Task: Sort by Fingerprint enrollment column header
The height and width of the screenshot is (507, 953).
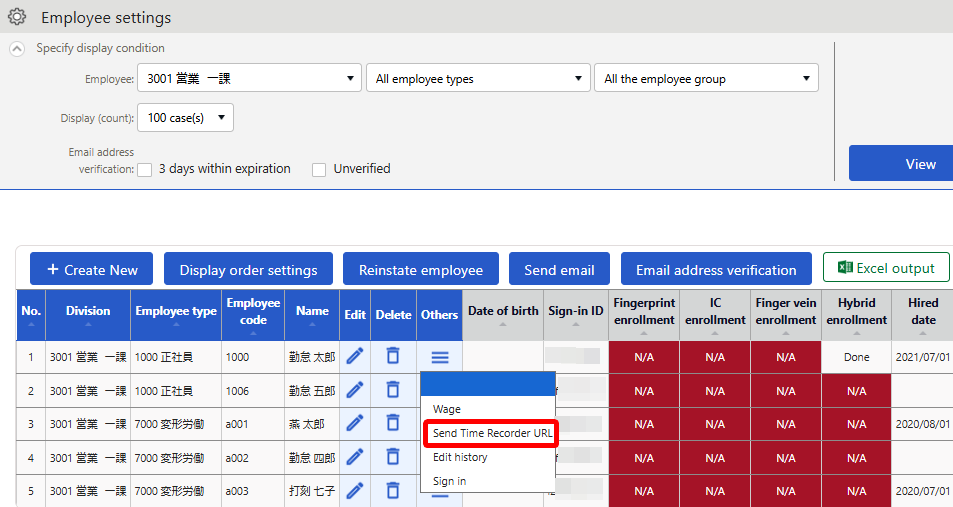Action: click(644, 315)
